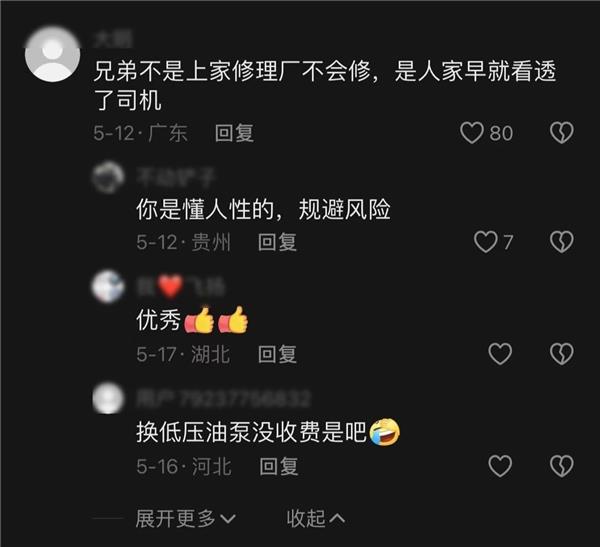
Task: Open avatar of the 贵州 replier
Action: (x=108, y=178)
